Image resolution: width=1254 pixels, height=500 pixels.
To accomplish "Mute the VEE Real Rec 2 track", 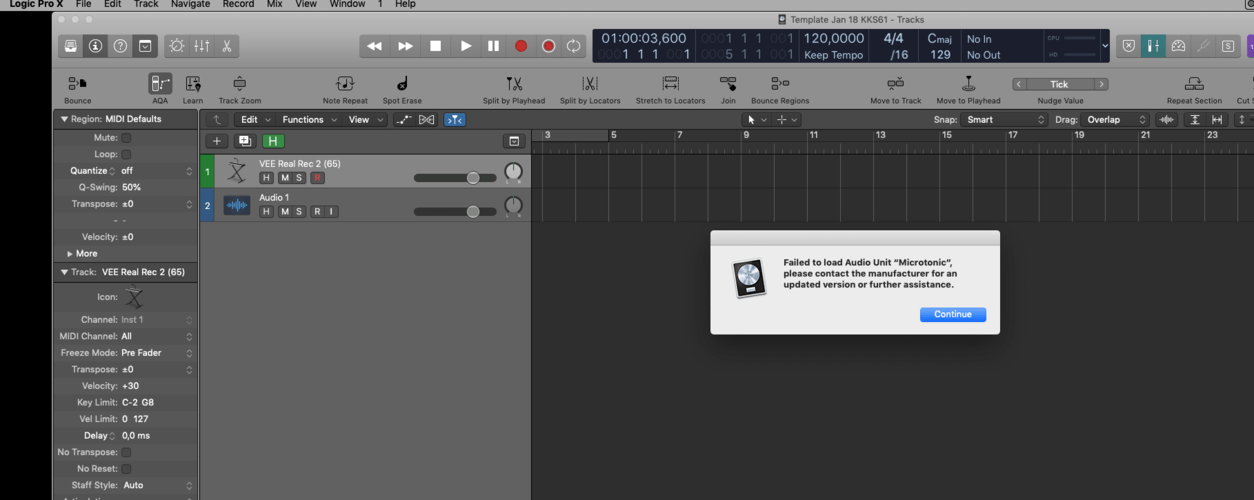I will tap(284, 178).
